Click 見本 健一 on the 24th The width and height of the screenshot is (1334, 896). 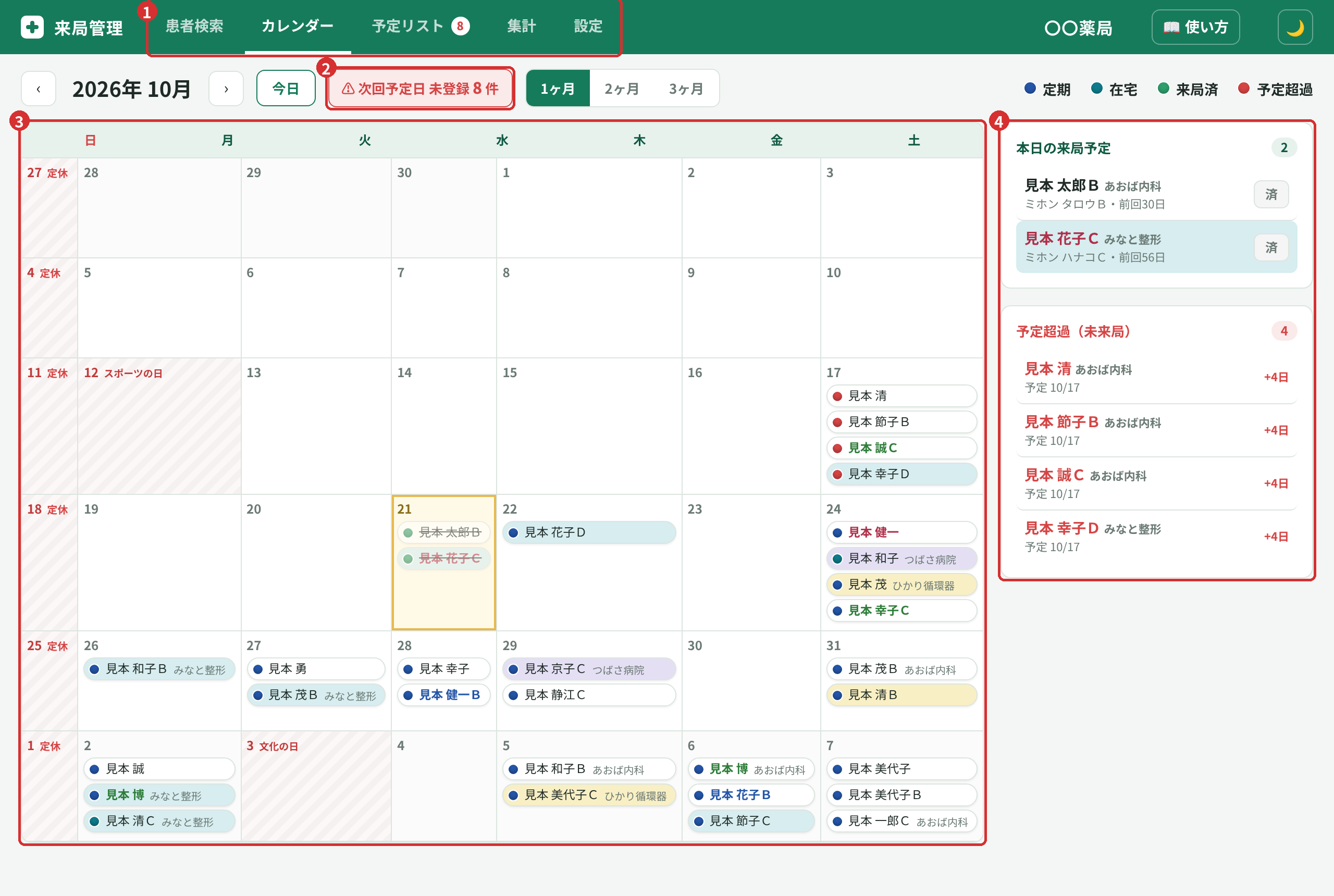[901, 532]
